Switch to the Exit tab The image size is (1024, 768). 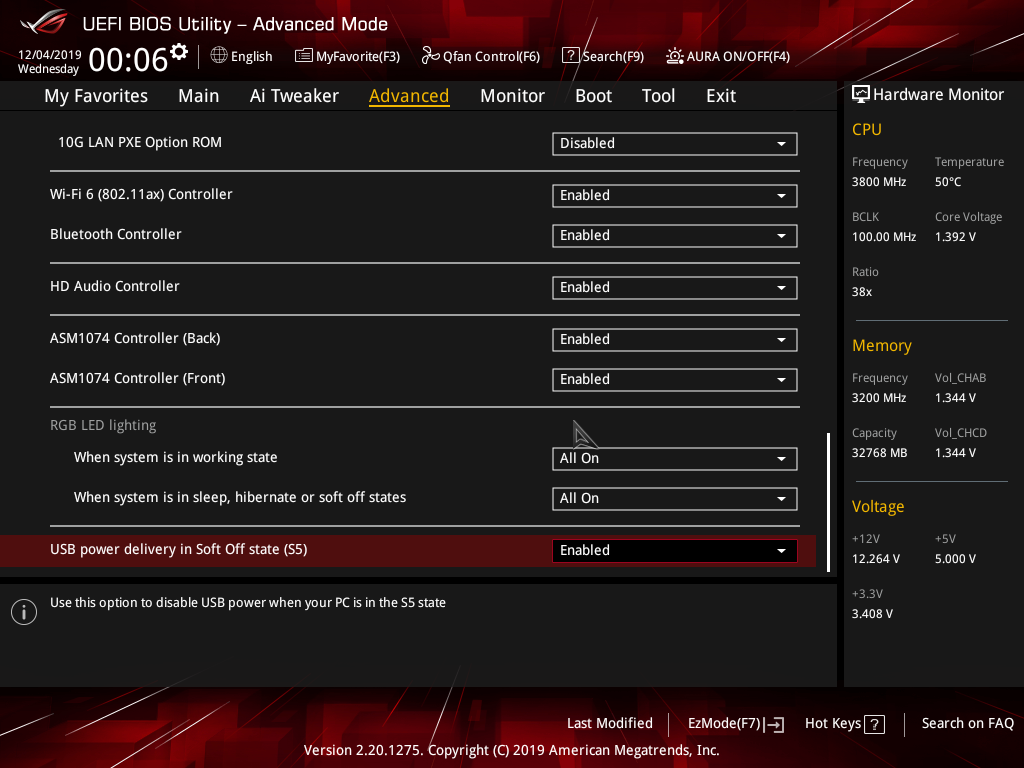(x=721, y=96)
